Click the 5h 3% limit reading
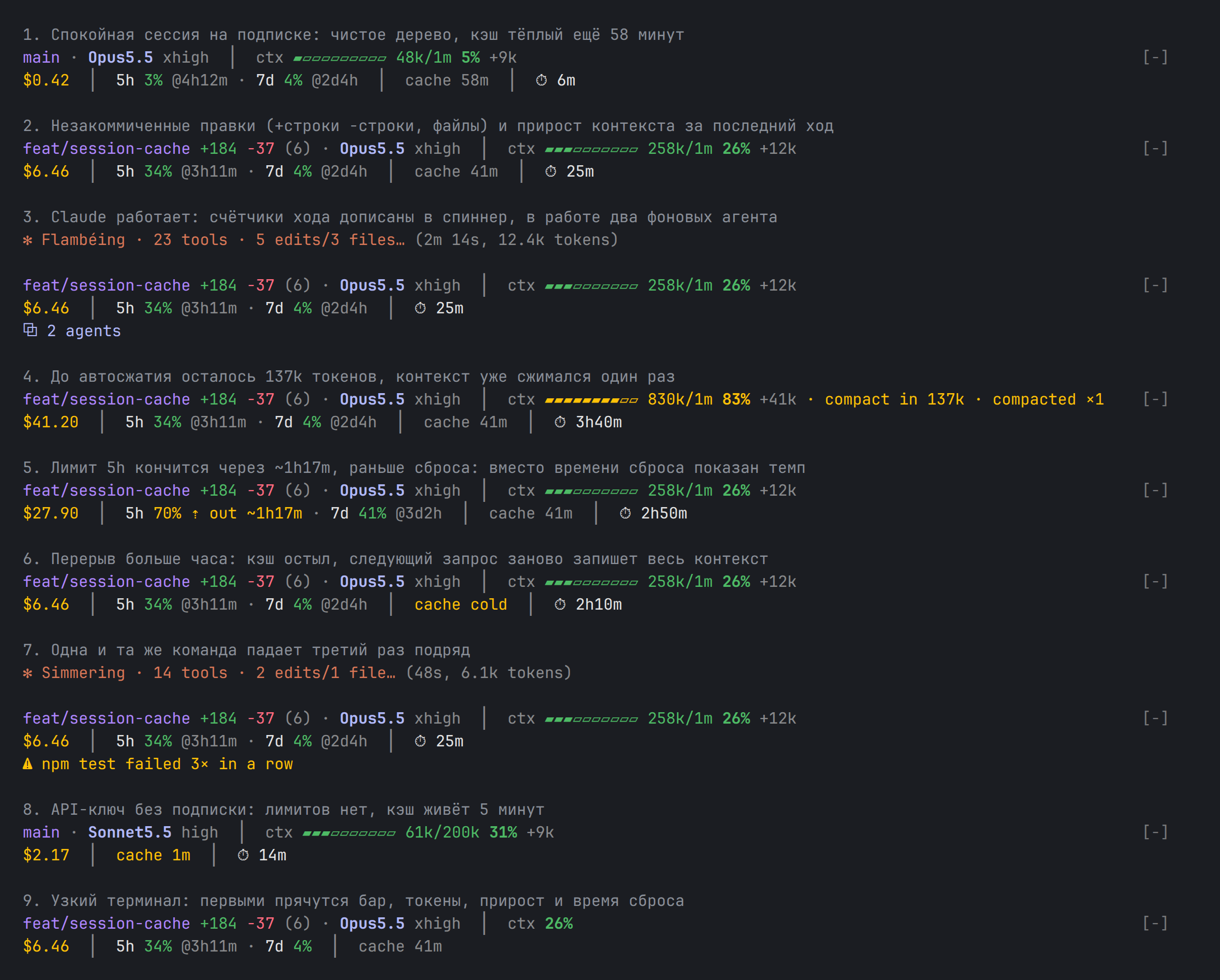 click(x=139, y=80)
